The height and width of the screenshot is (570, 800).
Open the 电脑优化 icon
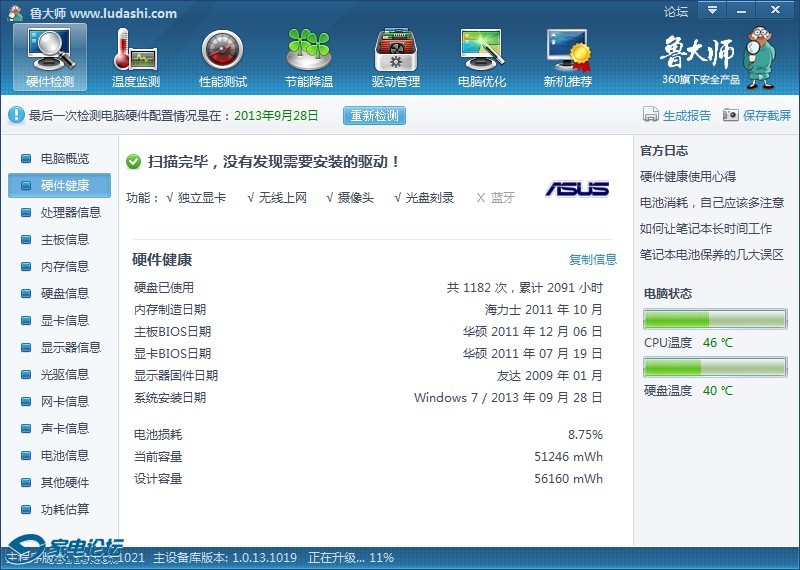[481, 50]
